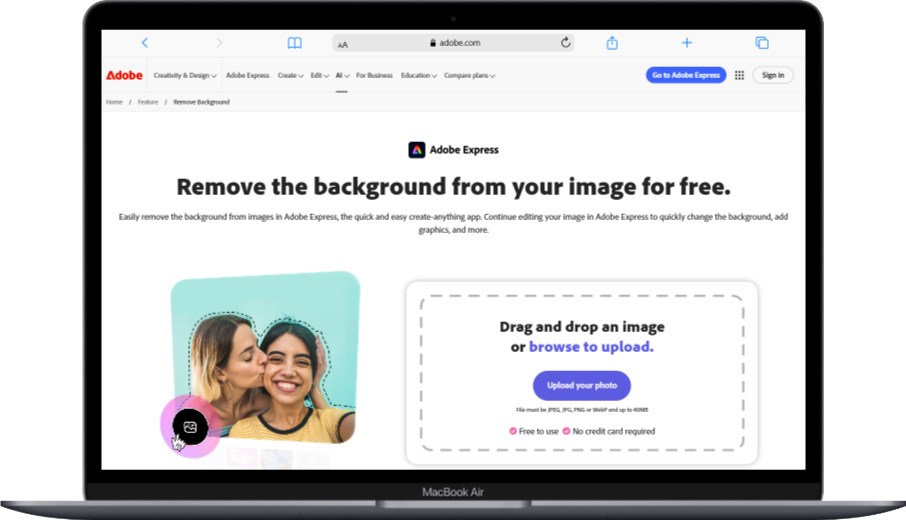
Task: Reload the page with the refresh icon
Action: (566, 42)
